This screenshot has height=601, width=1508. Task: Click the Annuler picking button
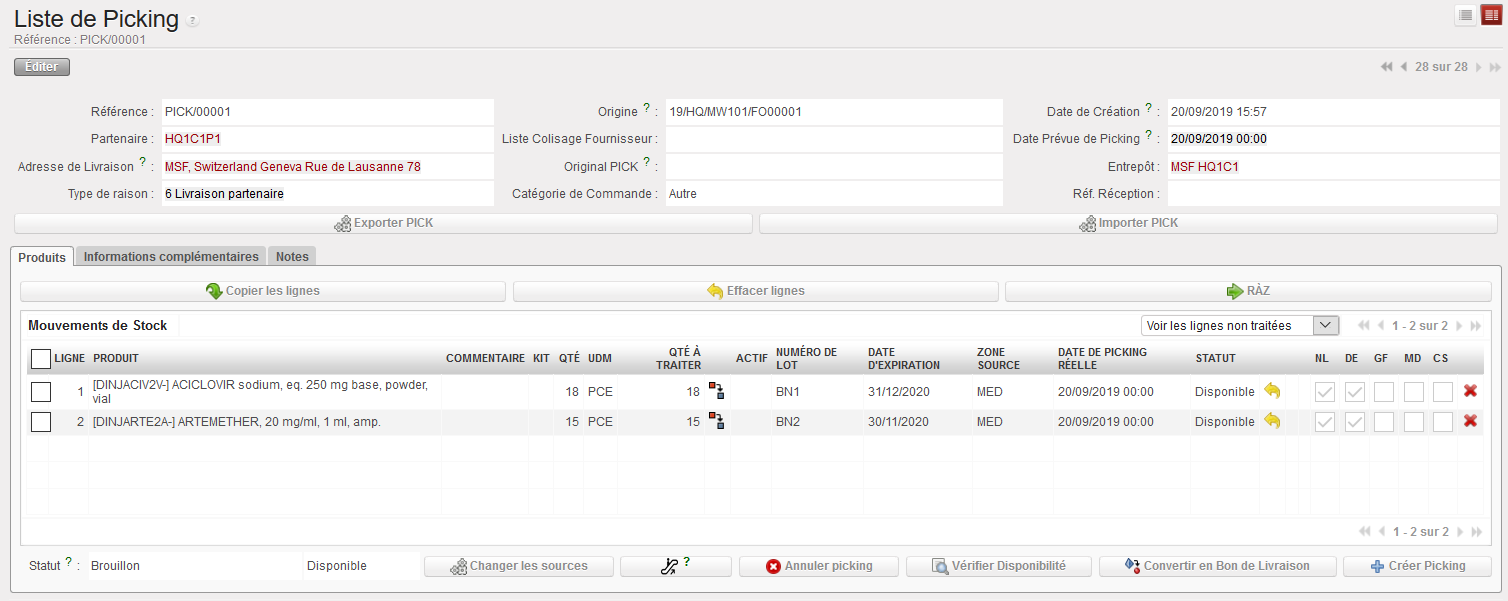(x=818, y=566)
